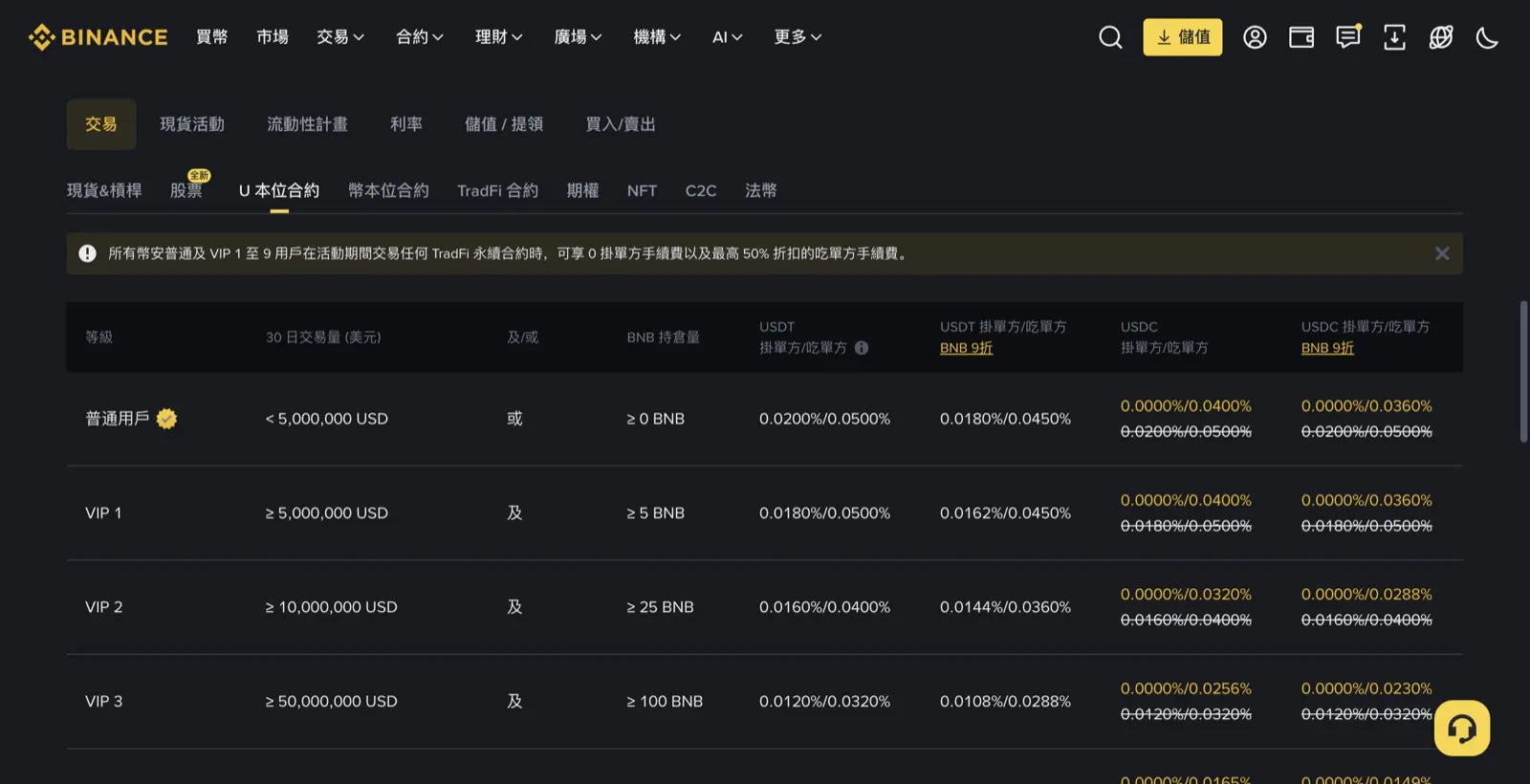Select the 幣本位合約 sub-tab

point(388,190)
